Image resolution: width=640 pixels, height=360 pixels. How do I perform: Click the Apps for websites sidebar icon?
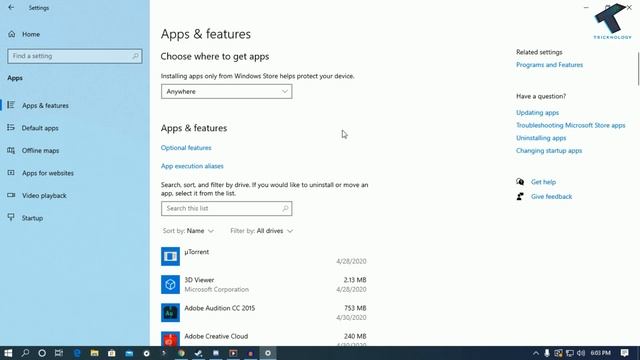[x=11, y=173]
